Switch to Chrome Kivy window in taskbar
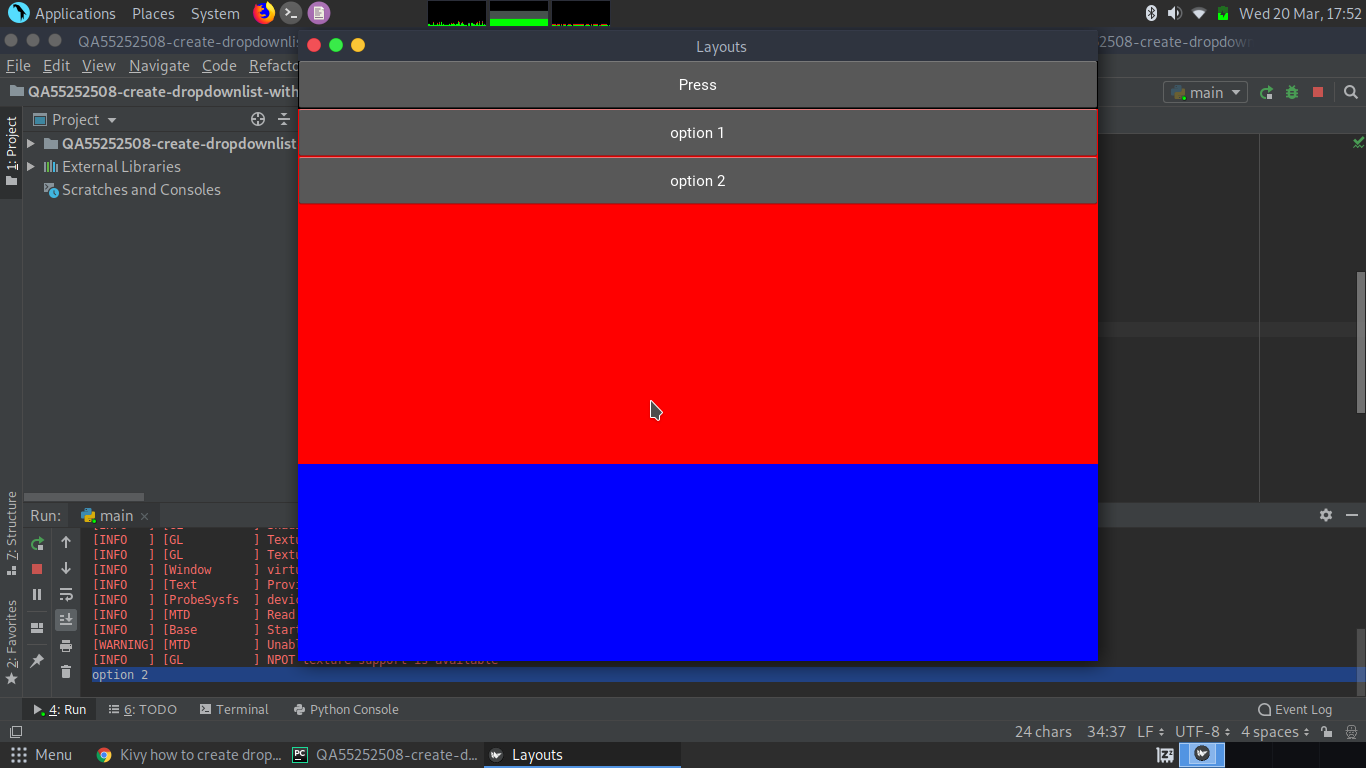This screenshot has height=768, width=1366. (x=189, y=755)
